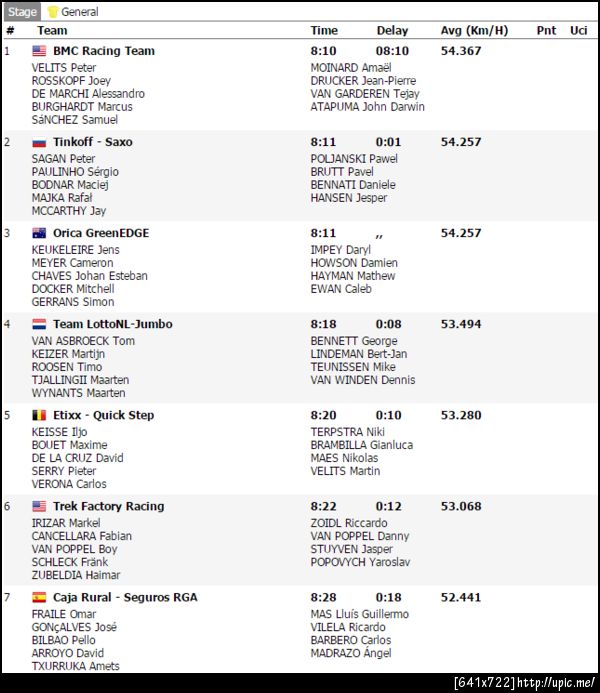Open rider SAGAN Peter's profile
This screenshot has width=600, height=693.
(x=63, y=159)
